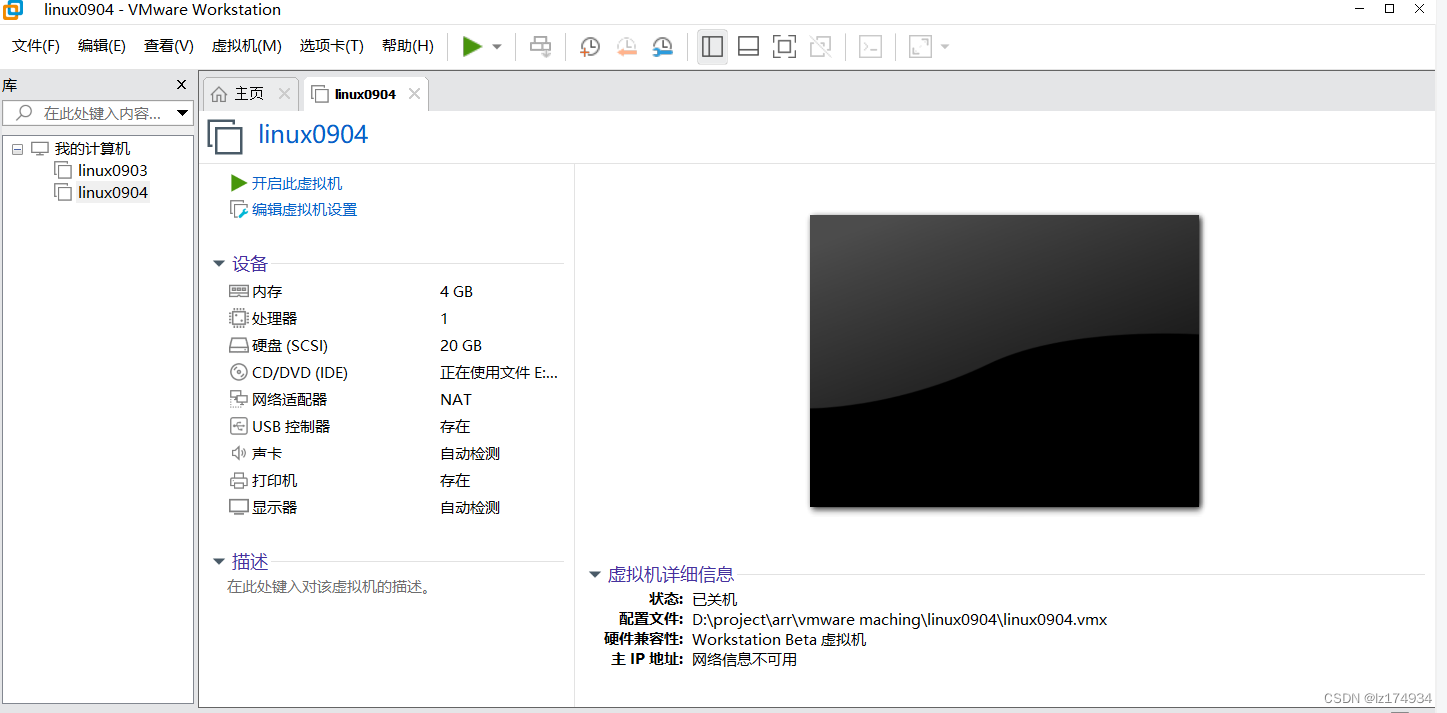Click the 硬盘 (SCSI) disk icon
Image resolution: width=1447 pixels, height=713 pixels.
238,346
